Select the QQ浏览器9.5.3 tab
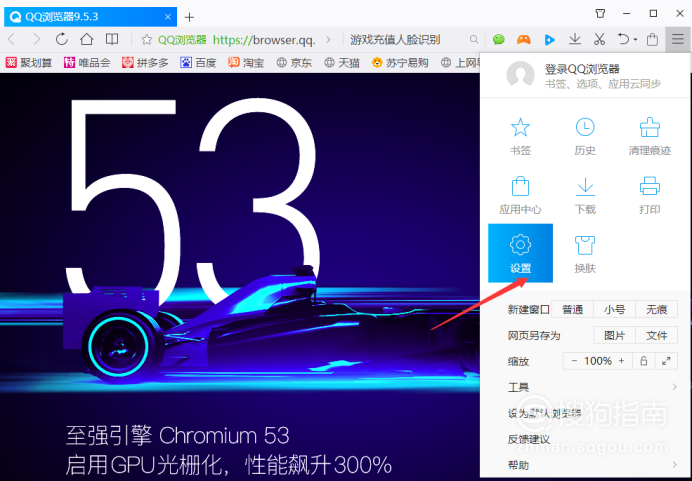Viewport: 692px width, 481px height. click(90, 17)
